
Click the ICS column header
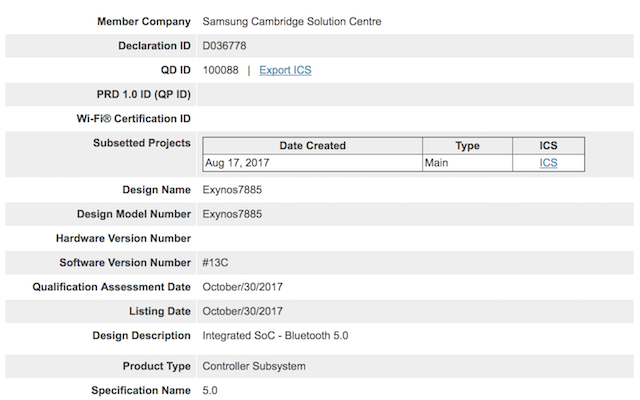coord(548,146)
